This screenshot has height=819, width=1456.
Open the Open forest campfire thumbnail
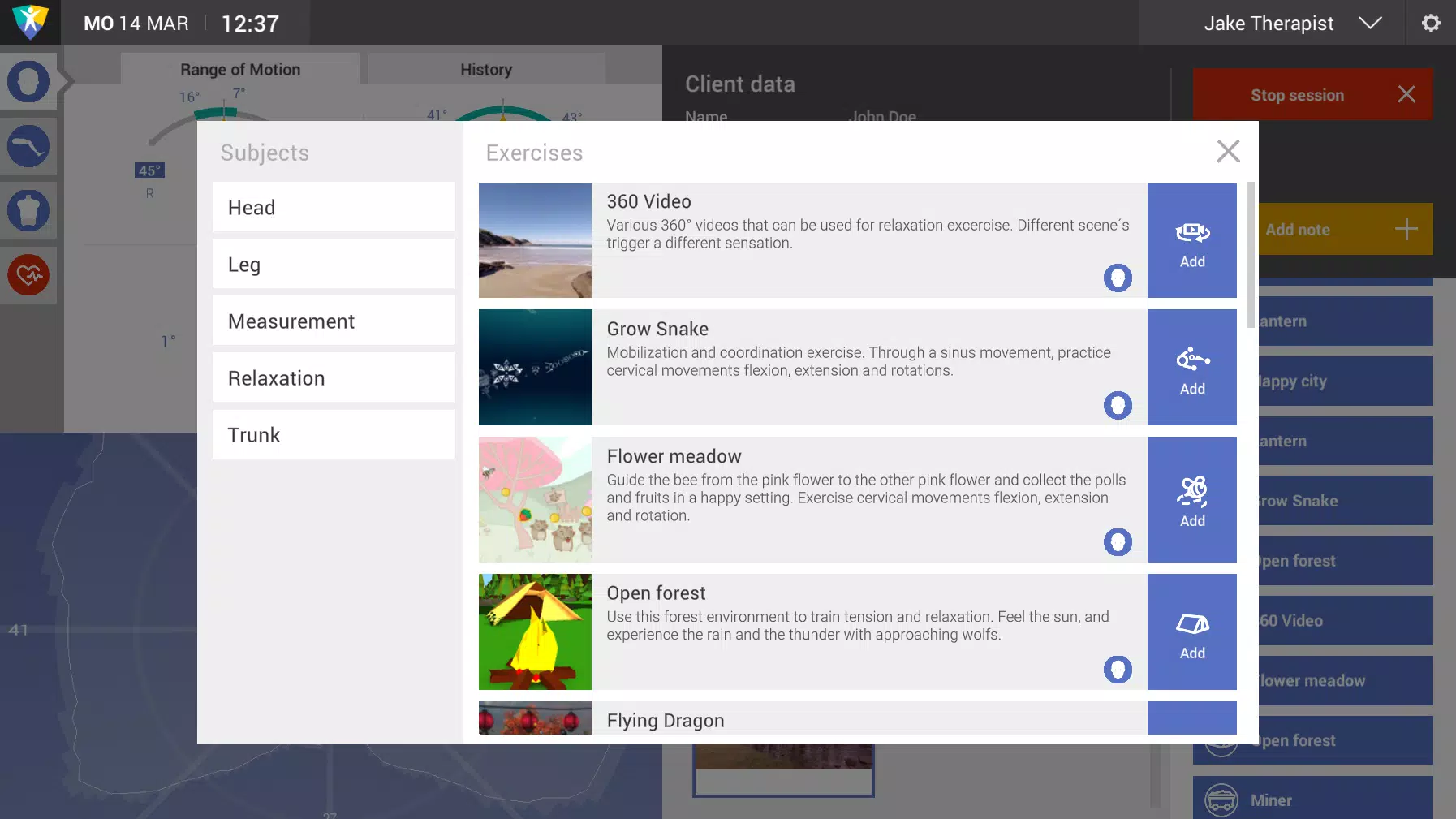[x=535, y=632]
